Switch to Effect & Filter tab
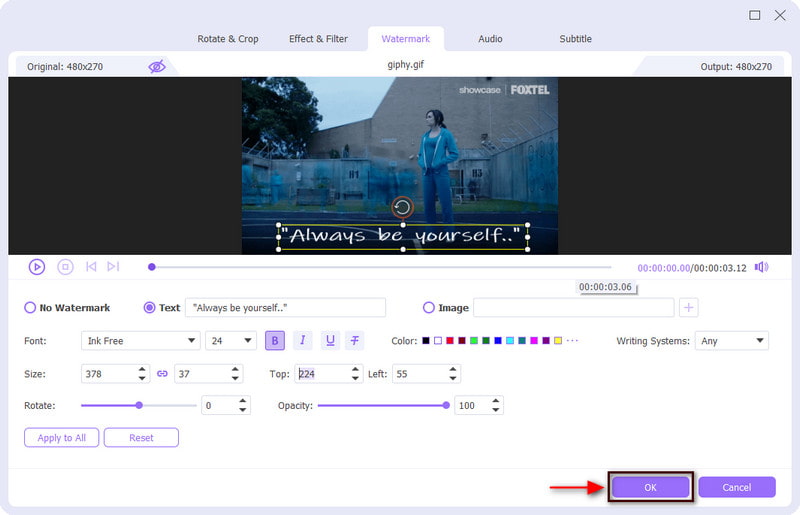800x515 pixels. coord(318,39)
